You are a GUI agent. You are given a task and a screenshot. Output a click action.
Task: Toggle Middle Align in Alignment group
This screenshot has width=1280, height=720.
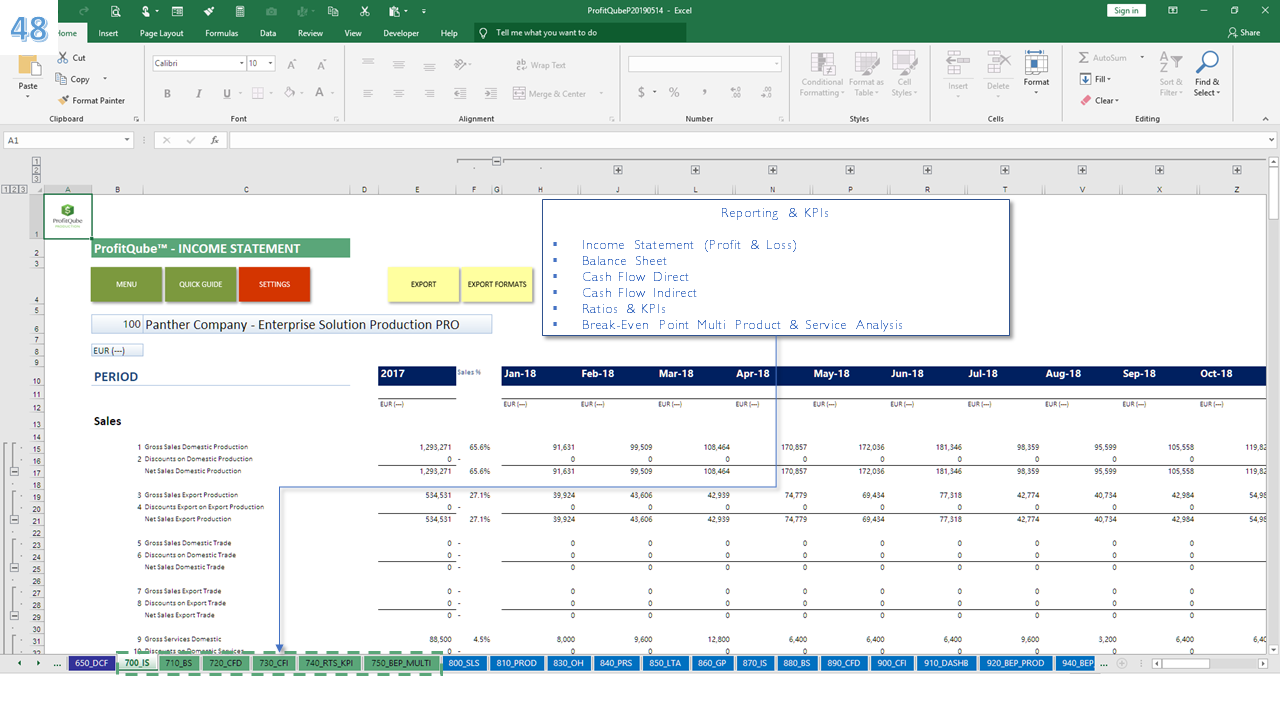tap(397, 64)
